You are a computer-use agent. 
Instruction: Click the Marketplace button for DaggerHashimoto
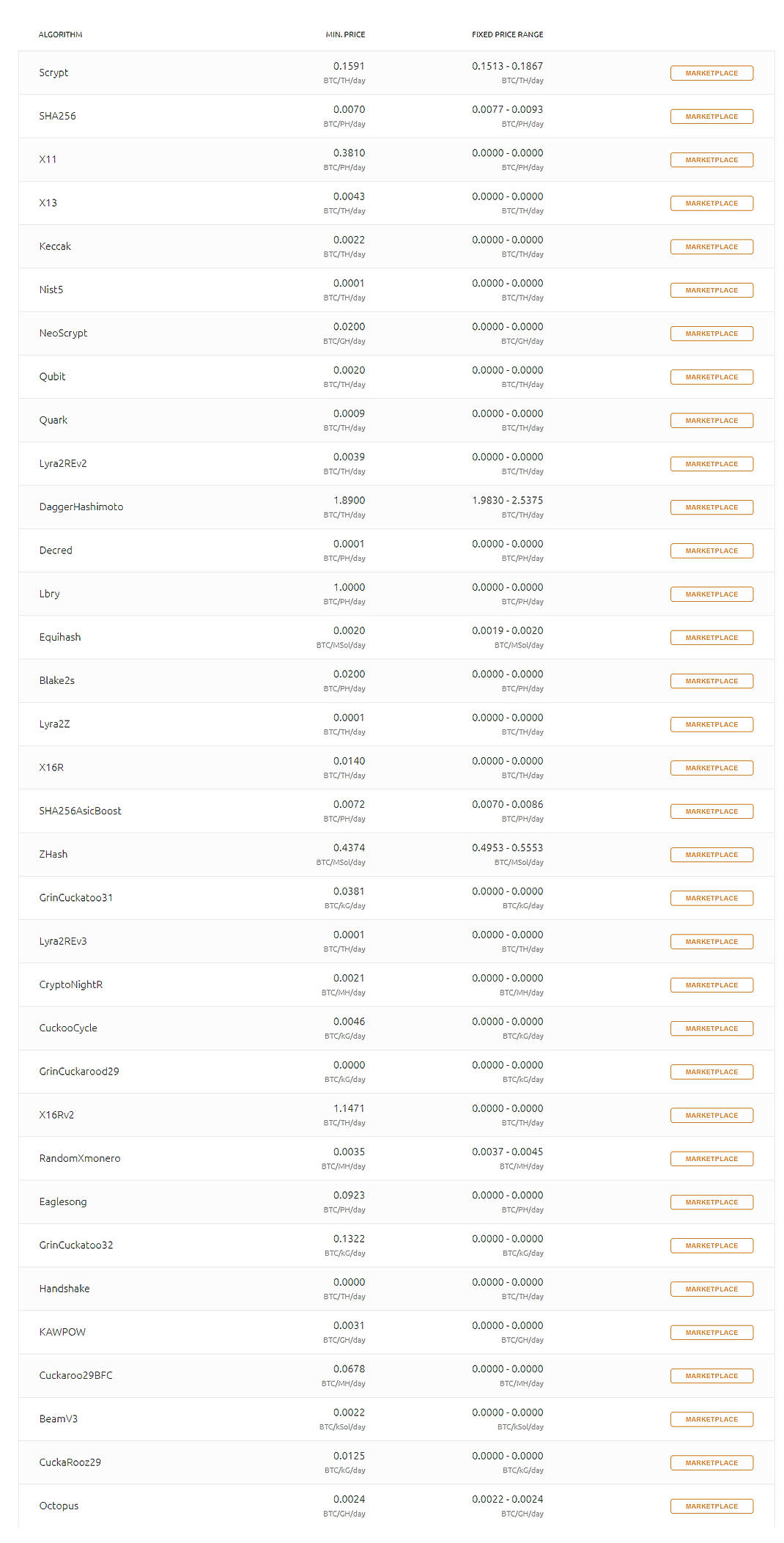711,507
